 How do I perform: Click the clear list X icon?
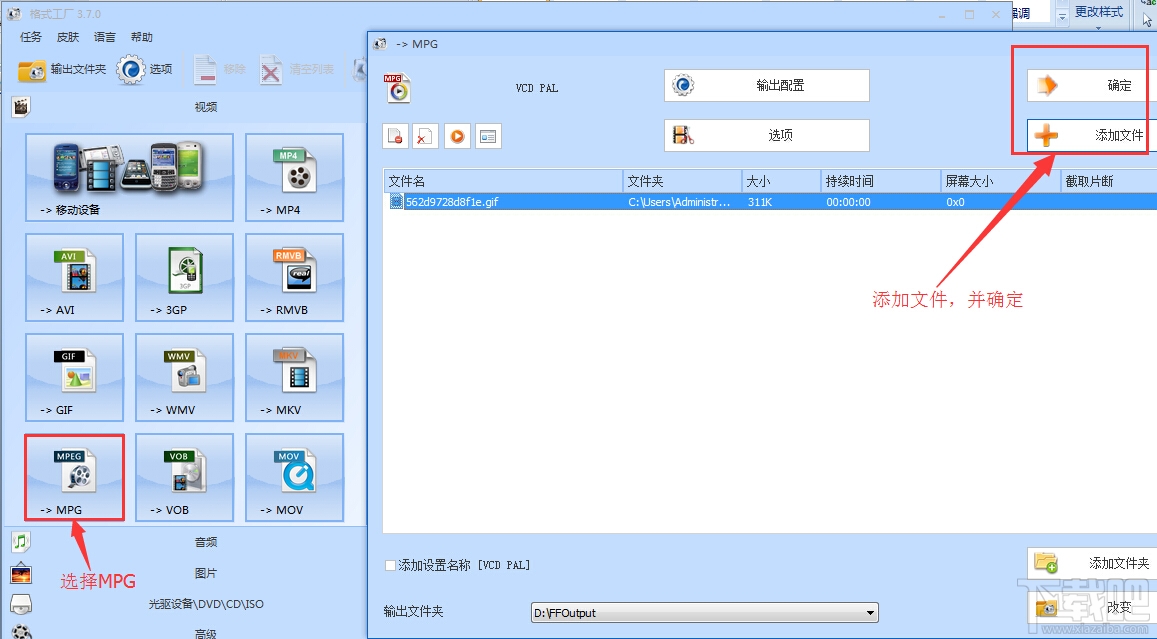[424, 135]
